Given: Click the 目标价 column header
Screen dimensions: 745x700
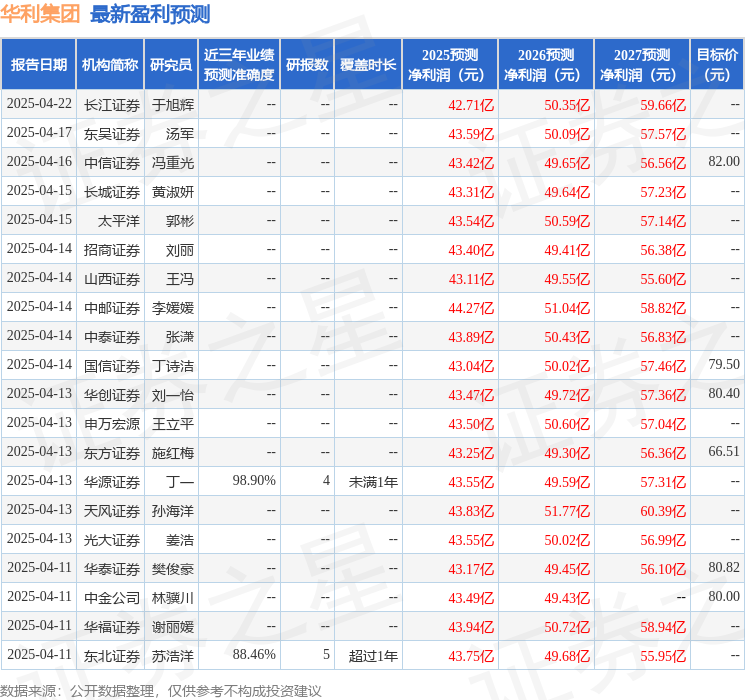Looking at the screenshot, I should (717, 65).
